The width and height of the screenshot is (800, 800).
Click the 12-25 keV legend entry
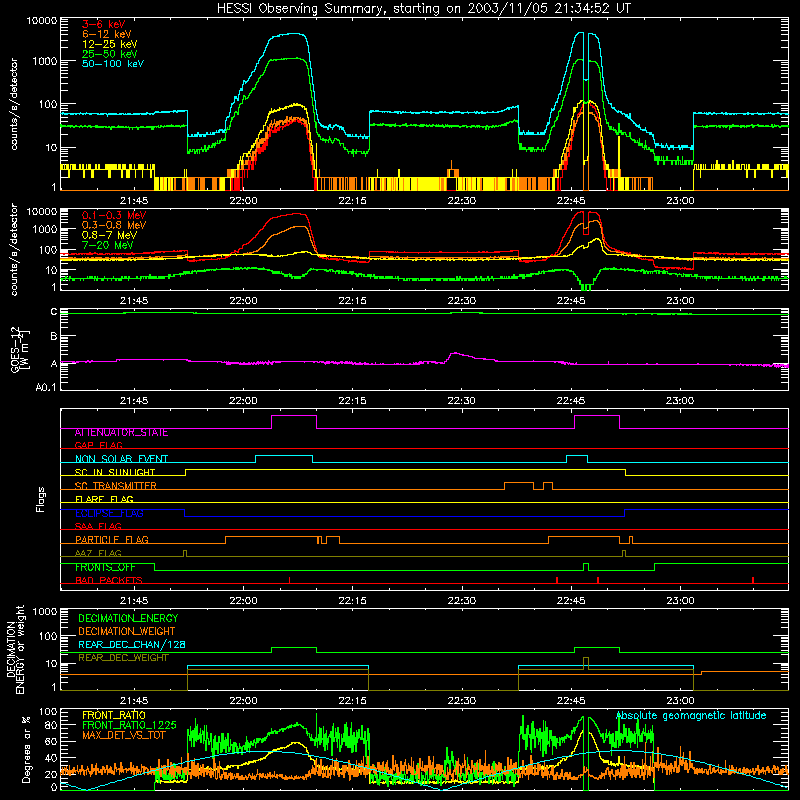(x=110, y=44)
